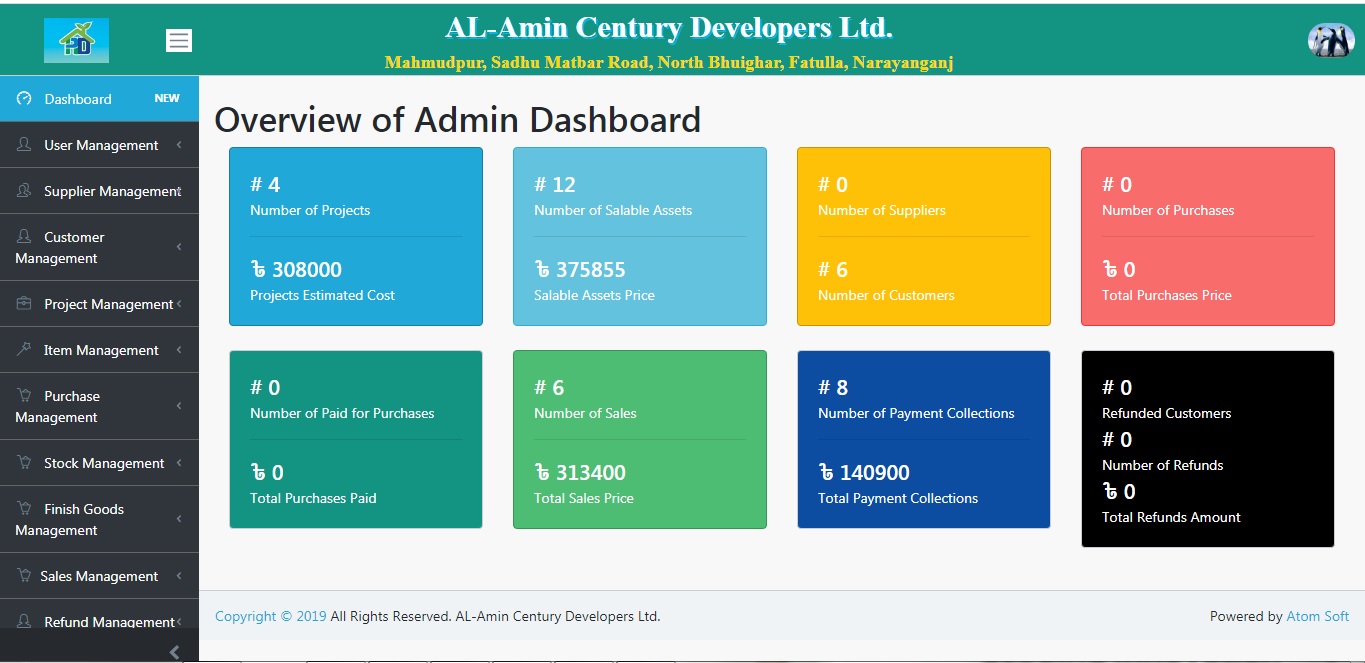This screenshot has height=663, width=1365.
Task: Expand Customer Management using its chevron
Action: 179,247
